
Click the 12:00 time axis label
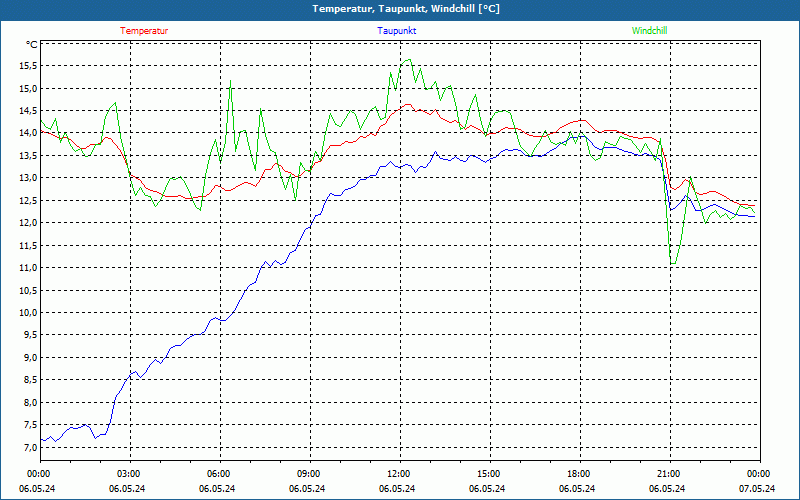click(x=400, y=474)
